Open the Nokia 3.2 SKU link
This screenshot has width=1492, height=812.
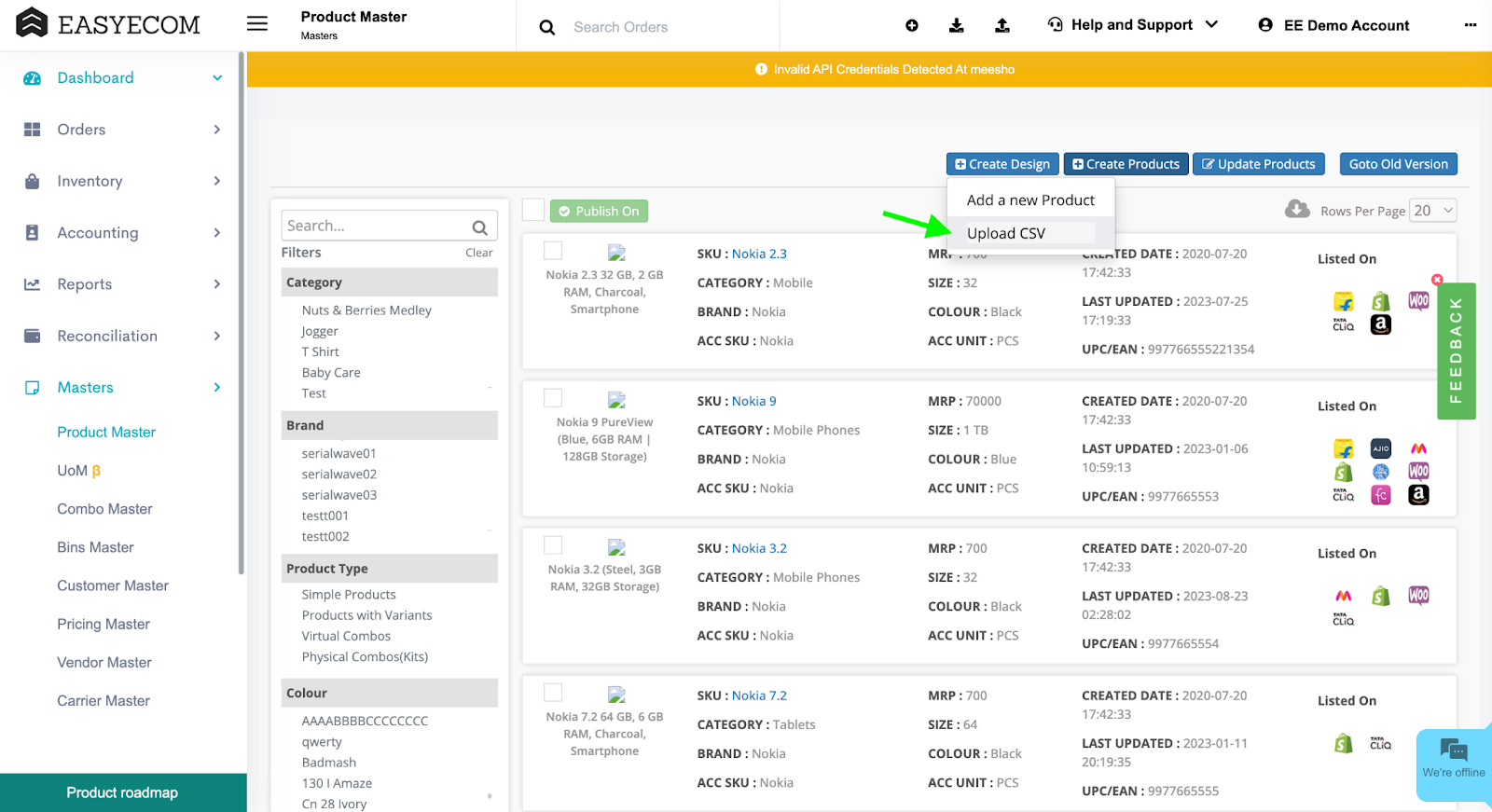[759, 549]
